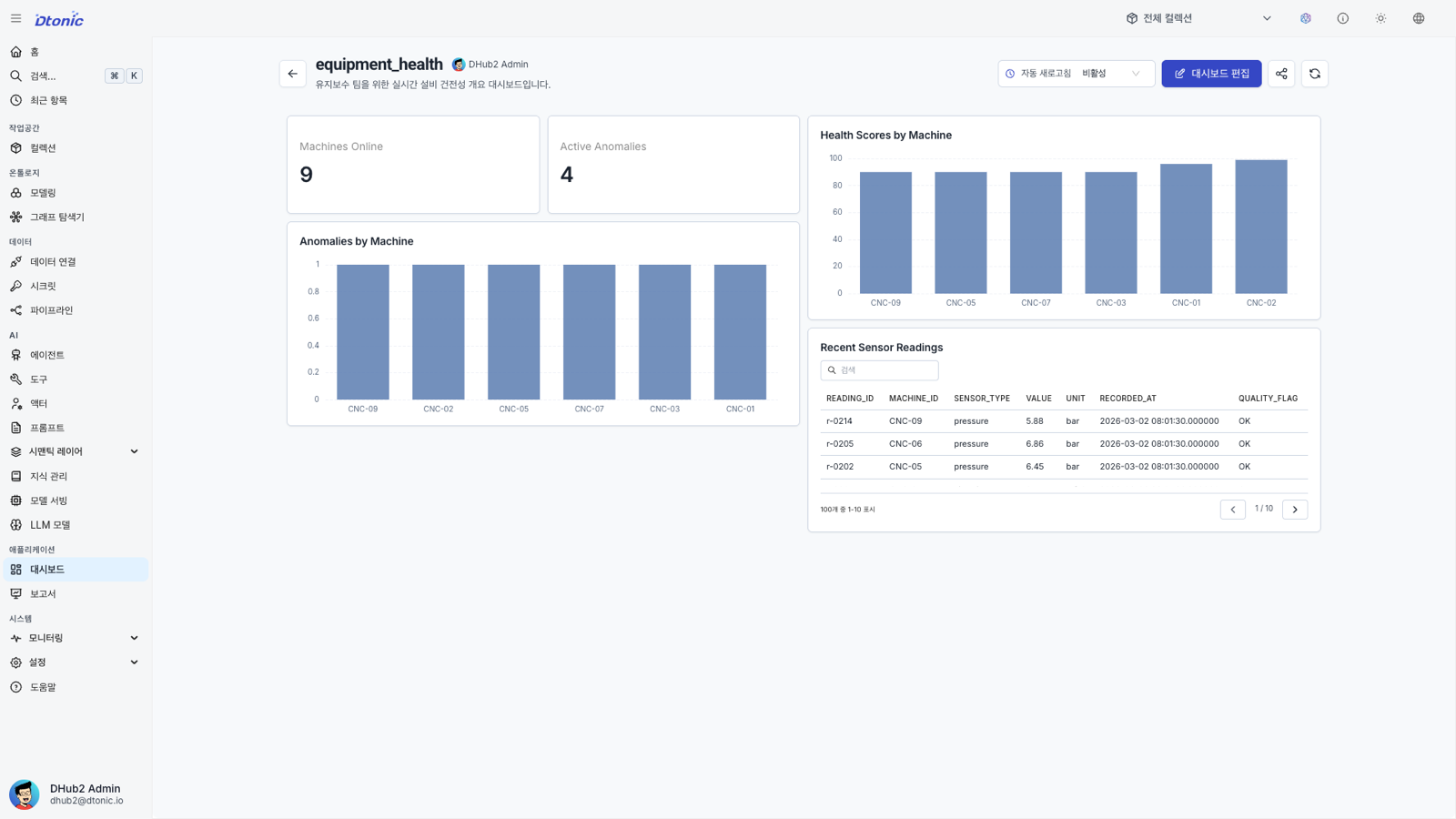1456x819 pixels.
Task: Open 홈 in the sidebar
Action: (76, 52)
